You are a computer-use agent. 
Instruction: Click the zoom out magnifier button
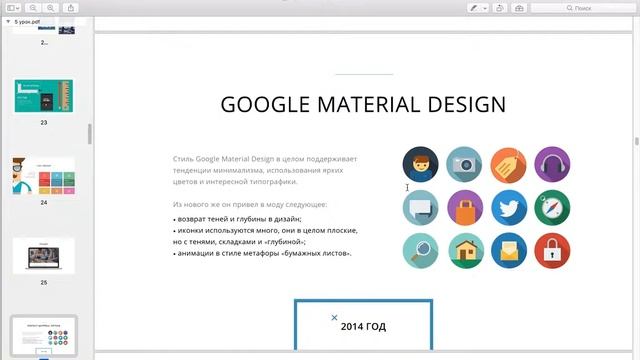(33, 8)
